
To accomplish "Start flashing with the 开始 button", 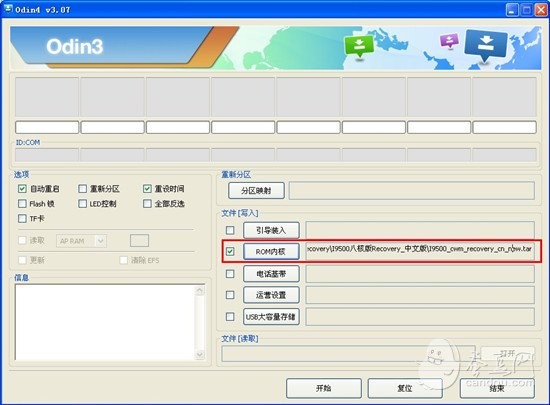I will 324,388.
